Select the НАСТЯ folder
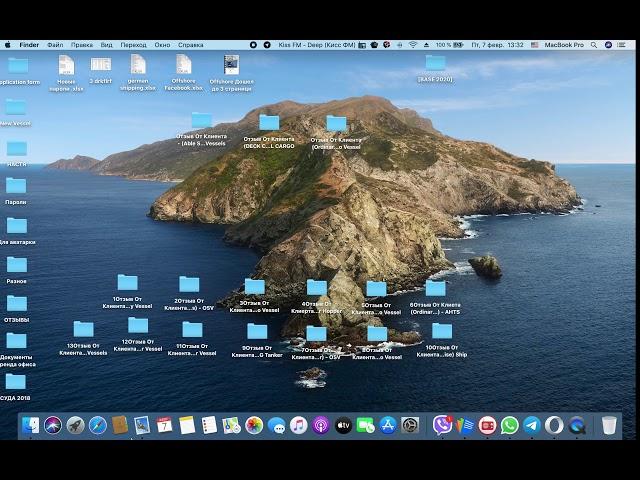 point(16,153)
